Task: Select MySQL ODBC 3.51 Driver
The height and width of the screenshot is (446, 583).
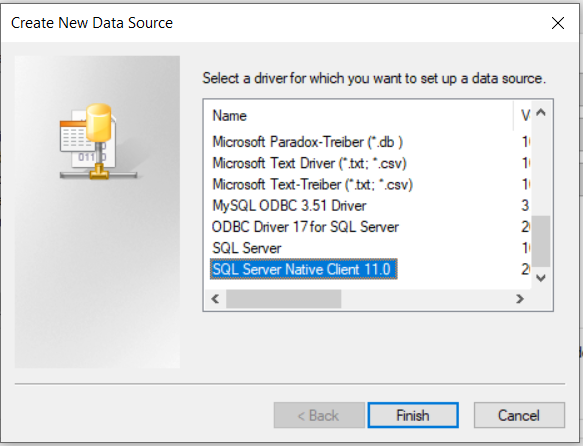Action: [289, 206]
